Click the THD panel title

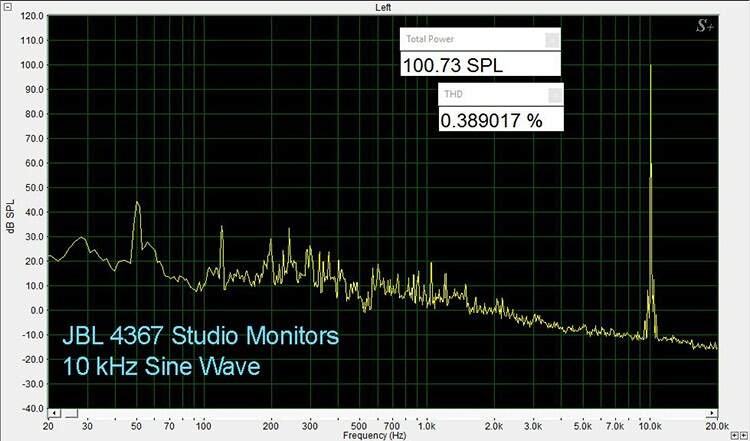(453, 94)
